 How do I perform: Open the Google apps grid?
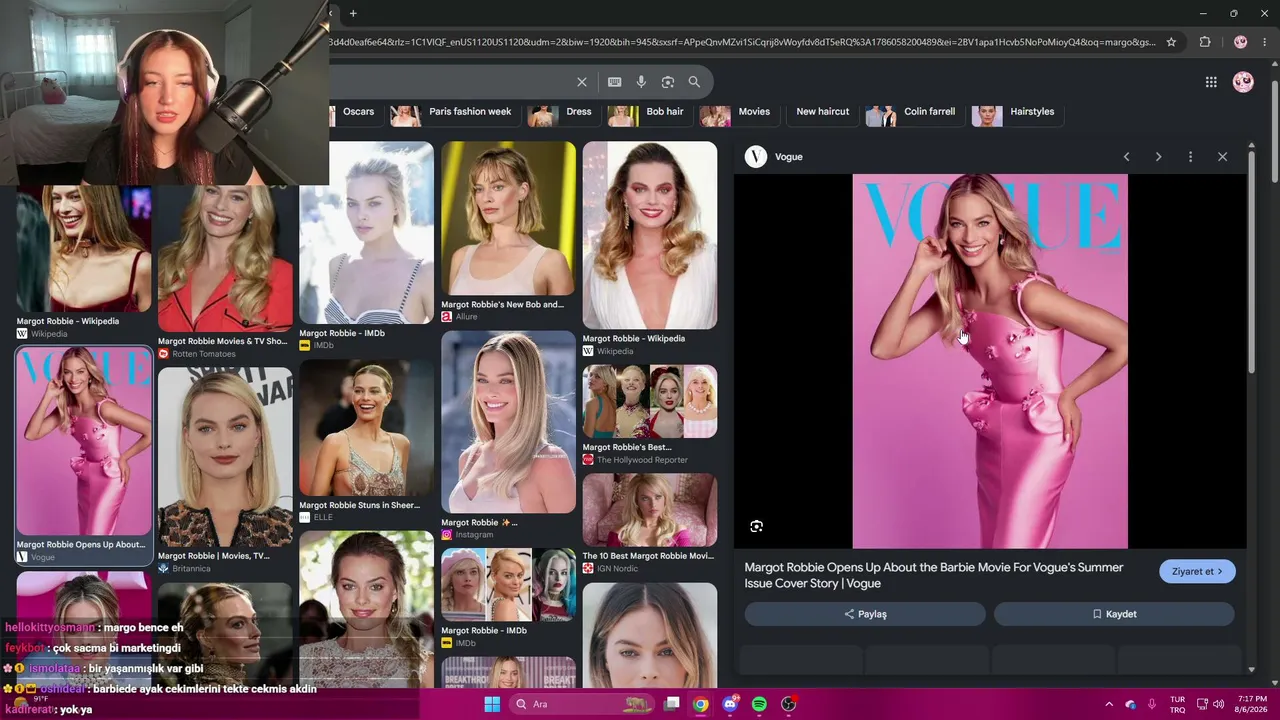coord(1211,82)
